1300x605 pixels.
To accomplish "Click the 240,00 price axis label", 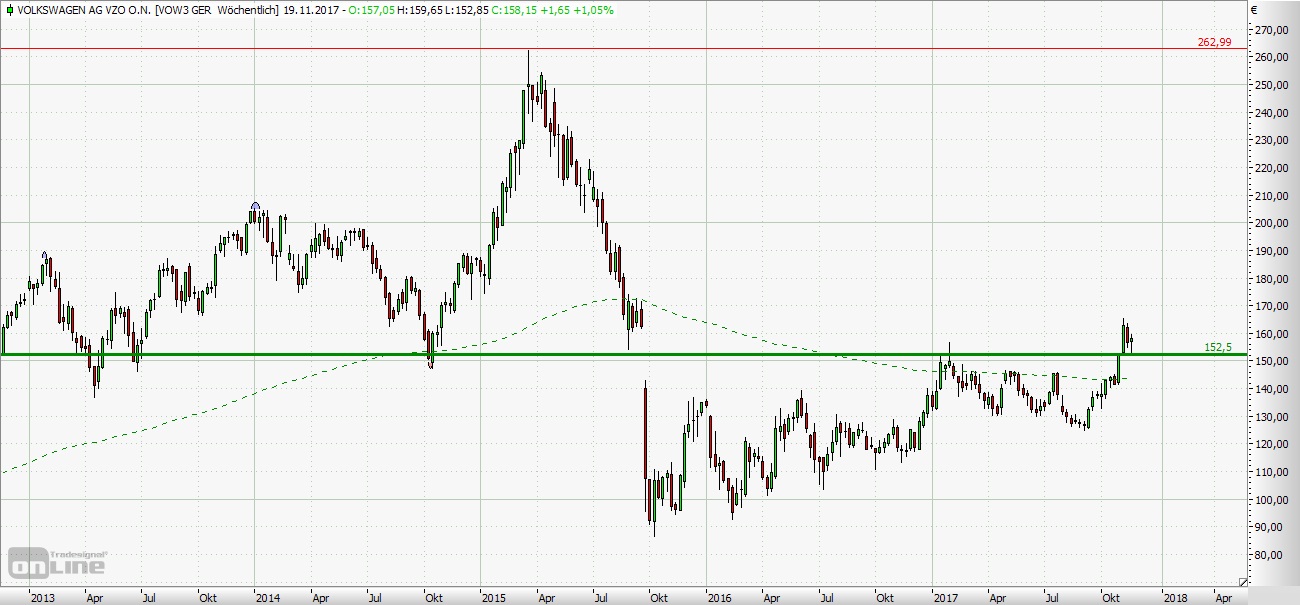I will (1272, 113).
